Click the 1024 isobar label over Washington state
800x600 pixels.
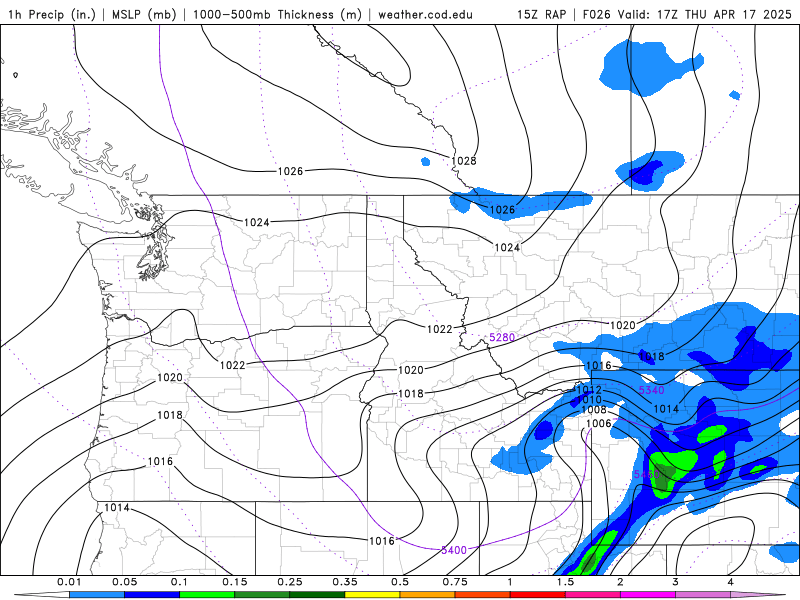click(257, 222)
